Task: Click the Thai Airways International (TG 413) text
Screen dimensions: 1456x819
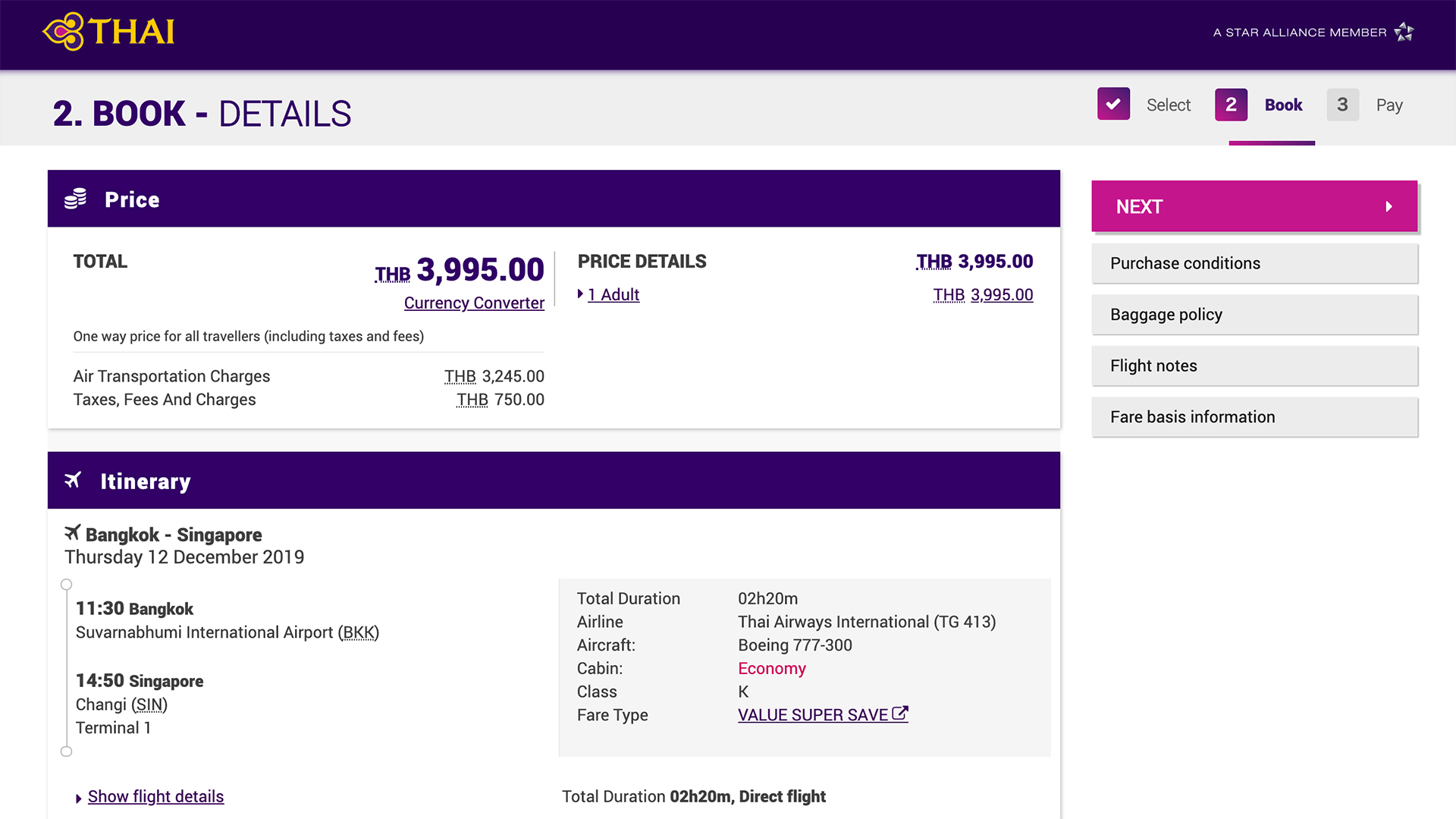Action: pyautogui.click(x=867, y=622)
